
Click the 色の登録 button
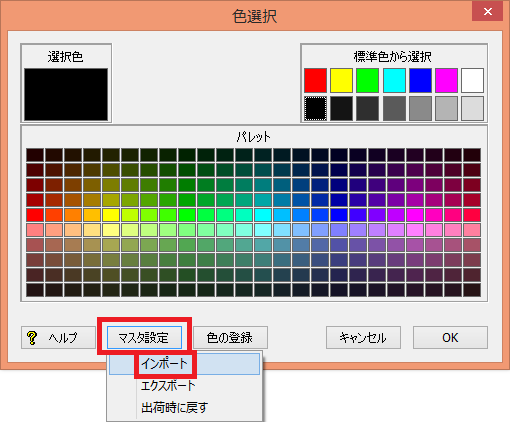[230, 338]
